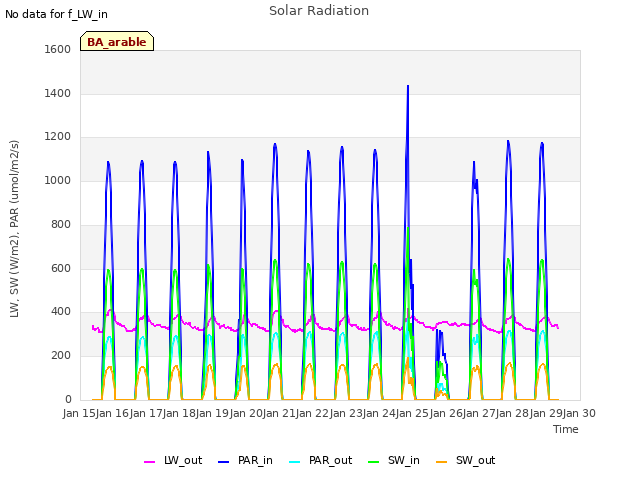Image resolution: width=640 pixels, height=480 pixels.
Task: Click the y-axis label LW, SW, PAR
Action: (x=14, y=229)
